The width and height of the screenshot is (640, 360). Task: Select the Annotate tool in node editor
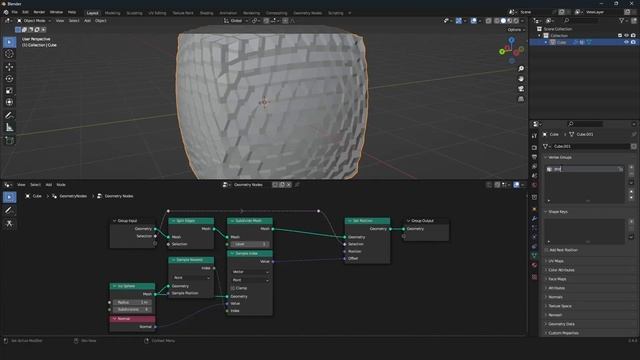pos(9,210)
